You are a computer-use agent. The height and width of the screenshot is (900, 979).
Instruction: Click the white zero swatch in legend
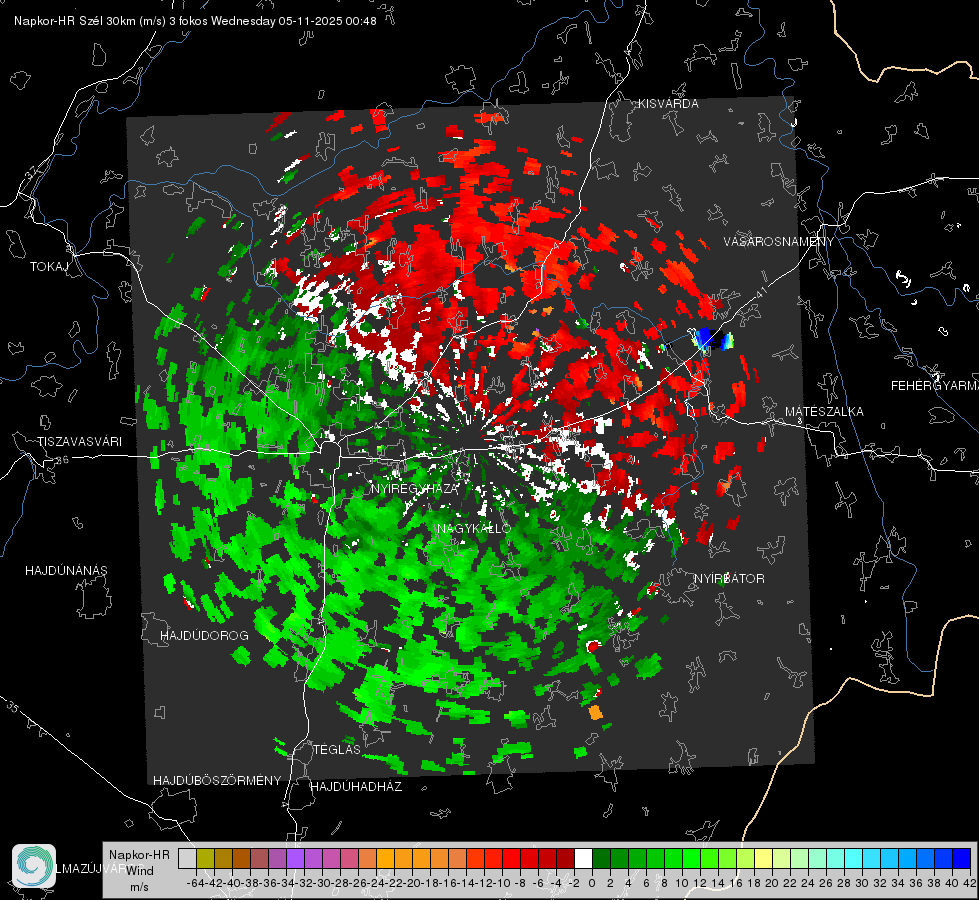pyautogui.click(x=583, y=858)
